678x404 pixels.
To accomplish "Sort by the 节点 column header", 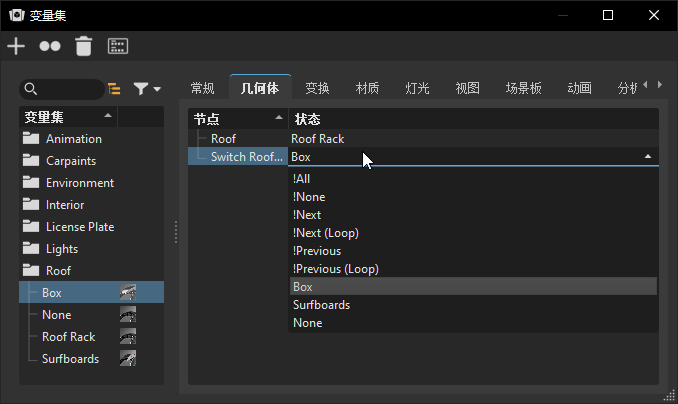I will coord(238,119).
